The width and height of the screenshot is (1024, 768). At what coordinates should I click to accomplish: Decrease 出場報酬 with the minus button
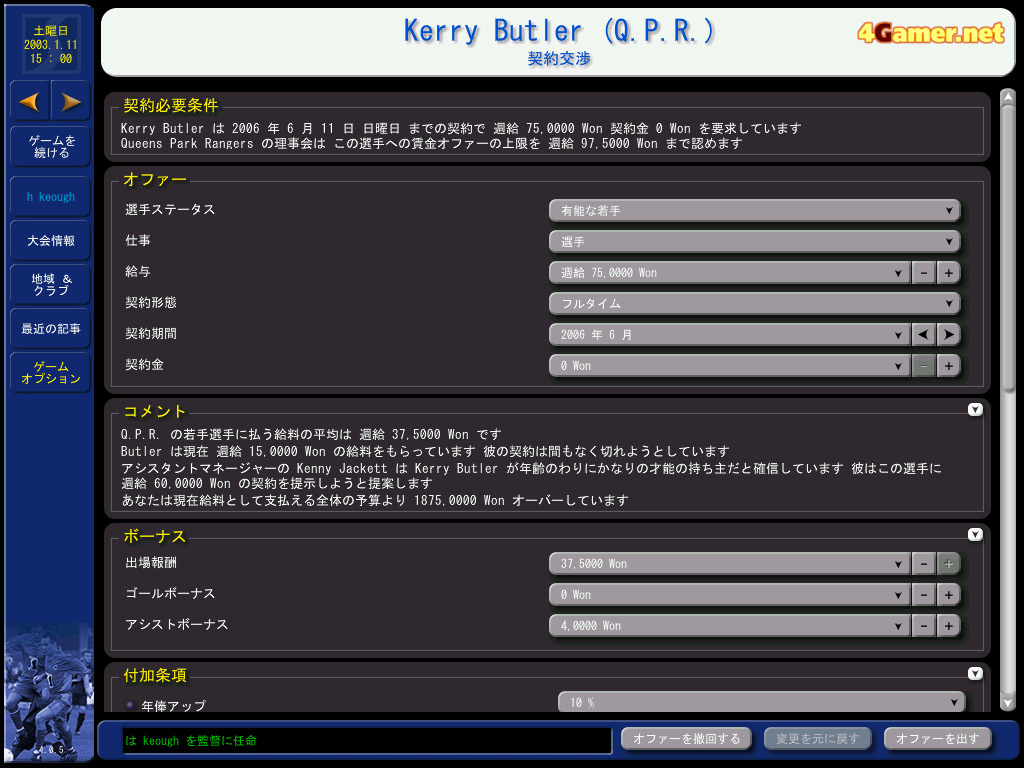coord(923,564)
